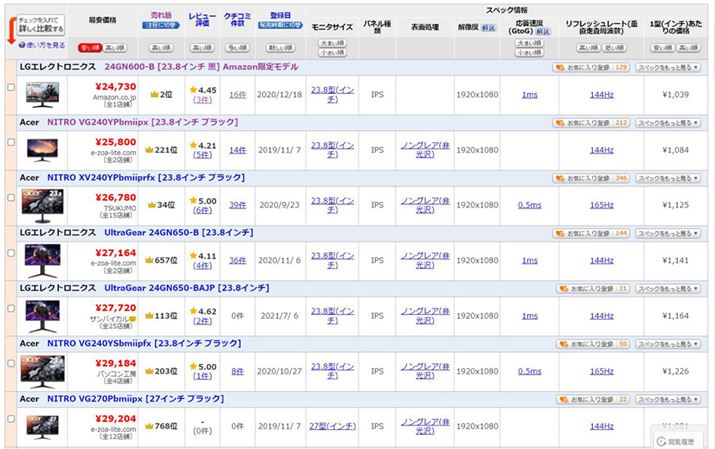Select the checkbox for UltraGear 24GN650-B
This screenshot has height=449, width=715.
point(11,254)
